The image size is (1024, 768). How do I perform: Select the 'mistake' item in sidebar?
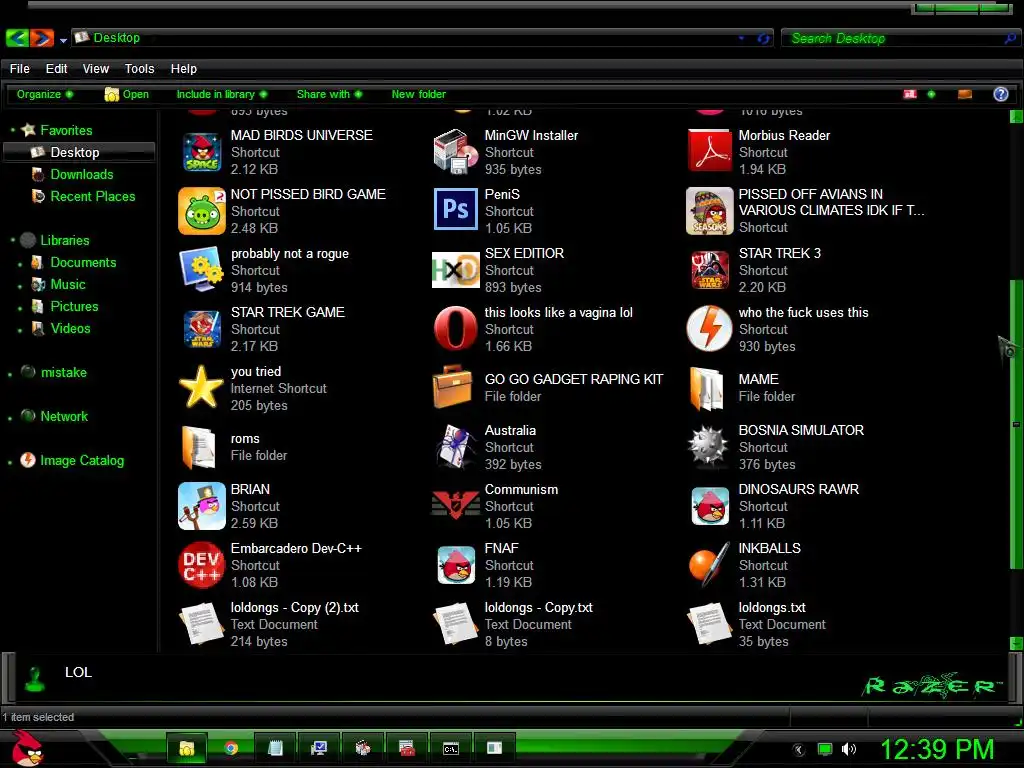[63, 372]
